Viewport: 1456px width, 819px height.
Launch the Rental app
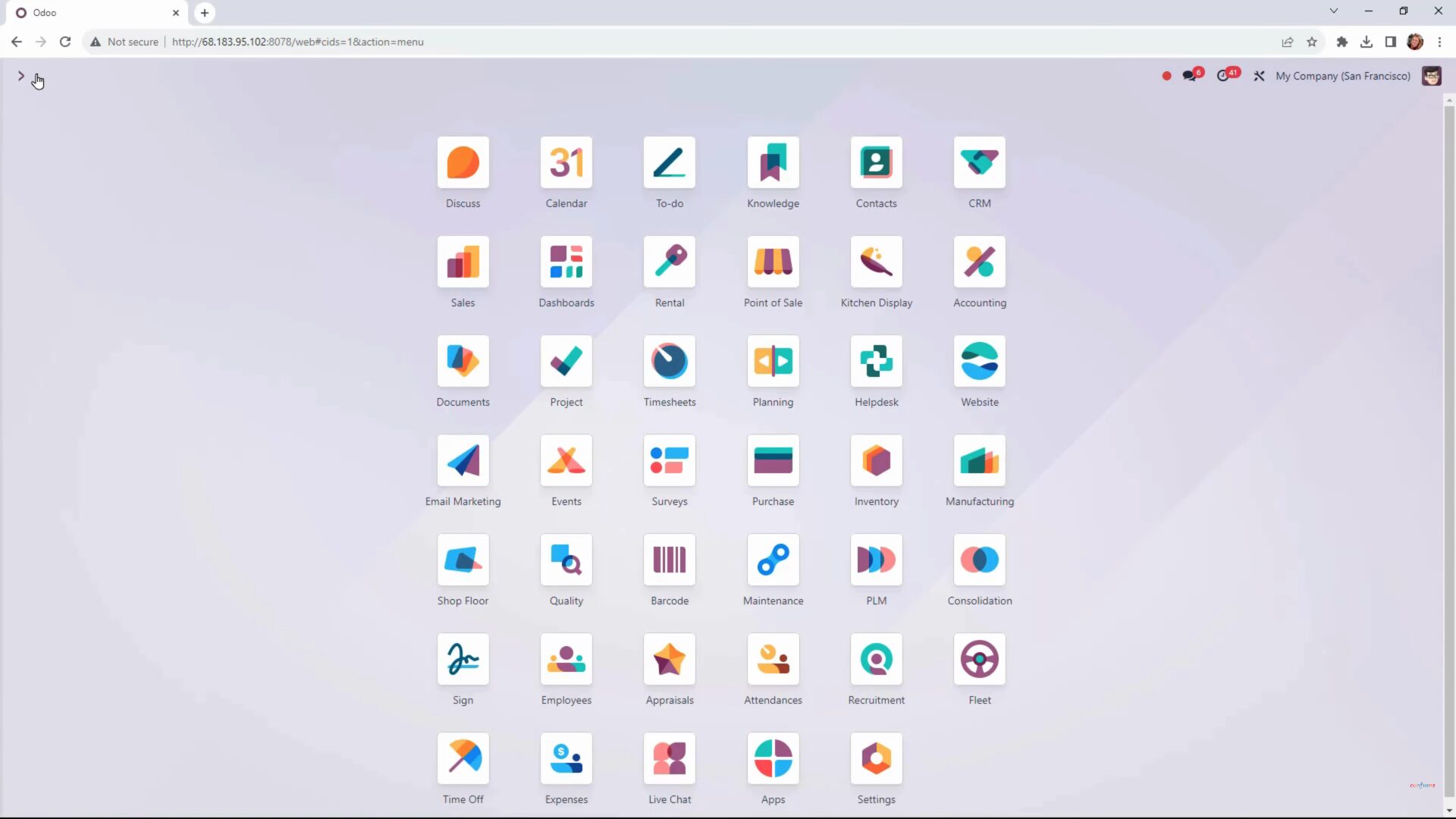[x=670, y=262]
